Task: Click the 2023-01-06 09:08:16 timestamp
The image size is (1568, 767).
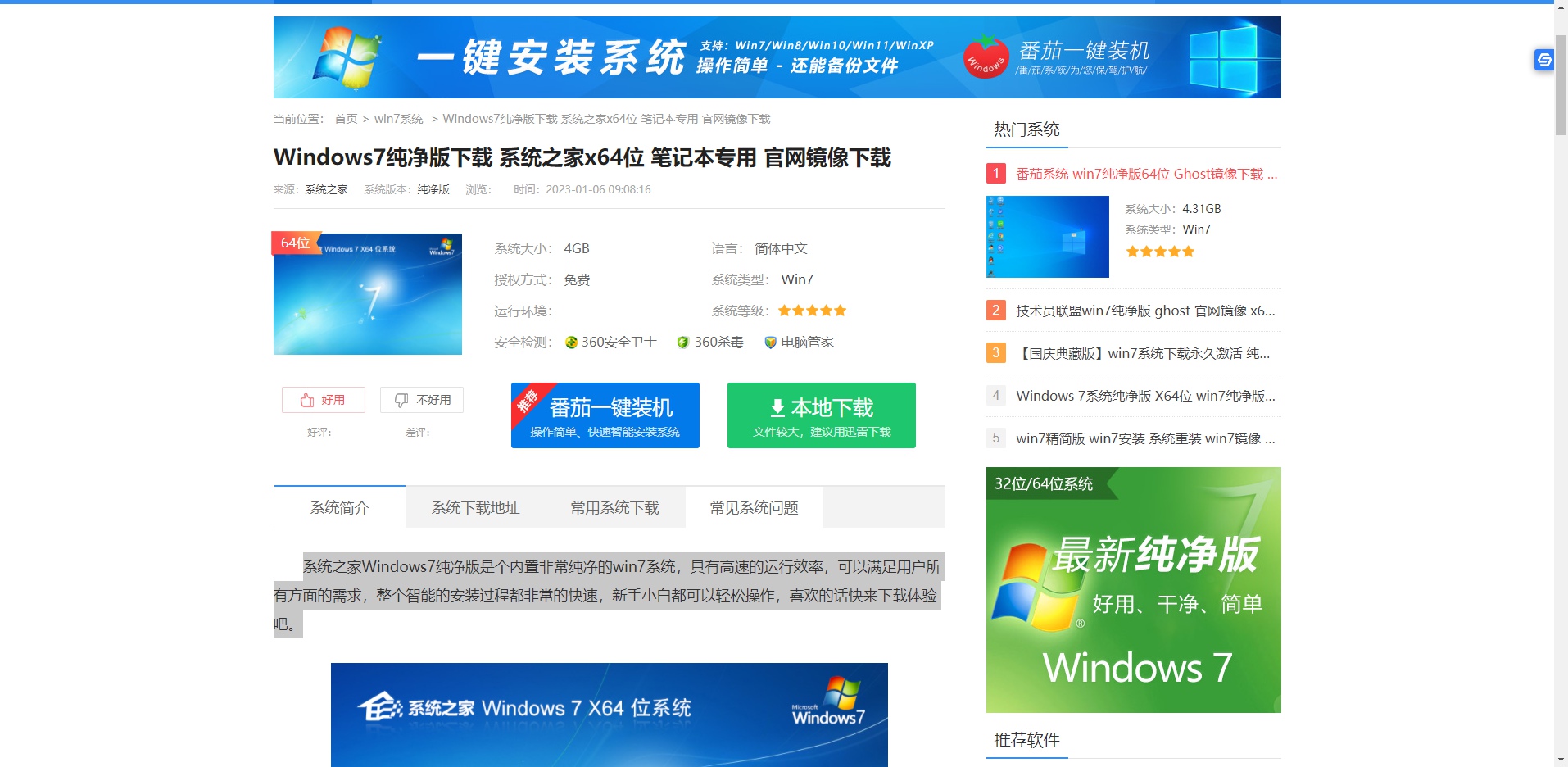Action: [x=598, y=189]
